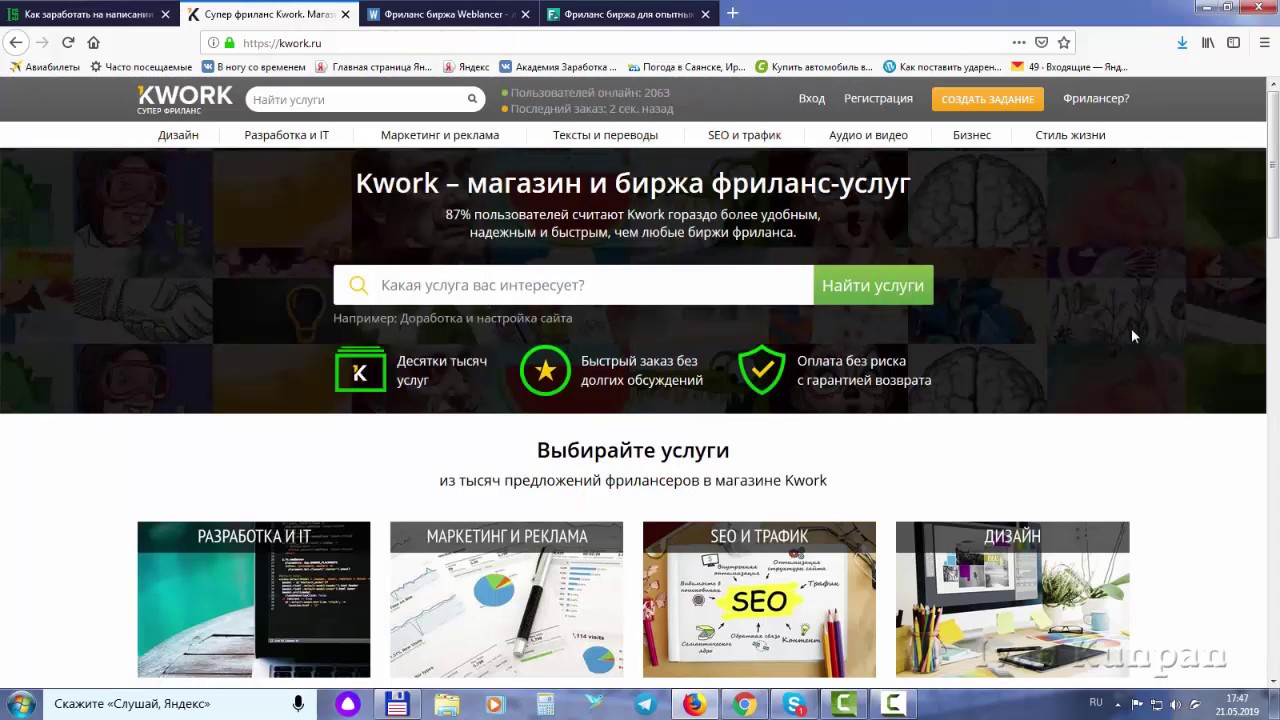Open a new browser tab
This screenshot has width=1280, height=720.
pyautogui.click(x=732, y=14)
